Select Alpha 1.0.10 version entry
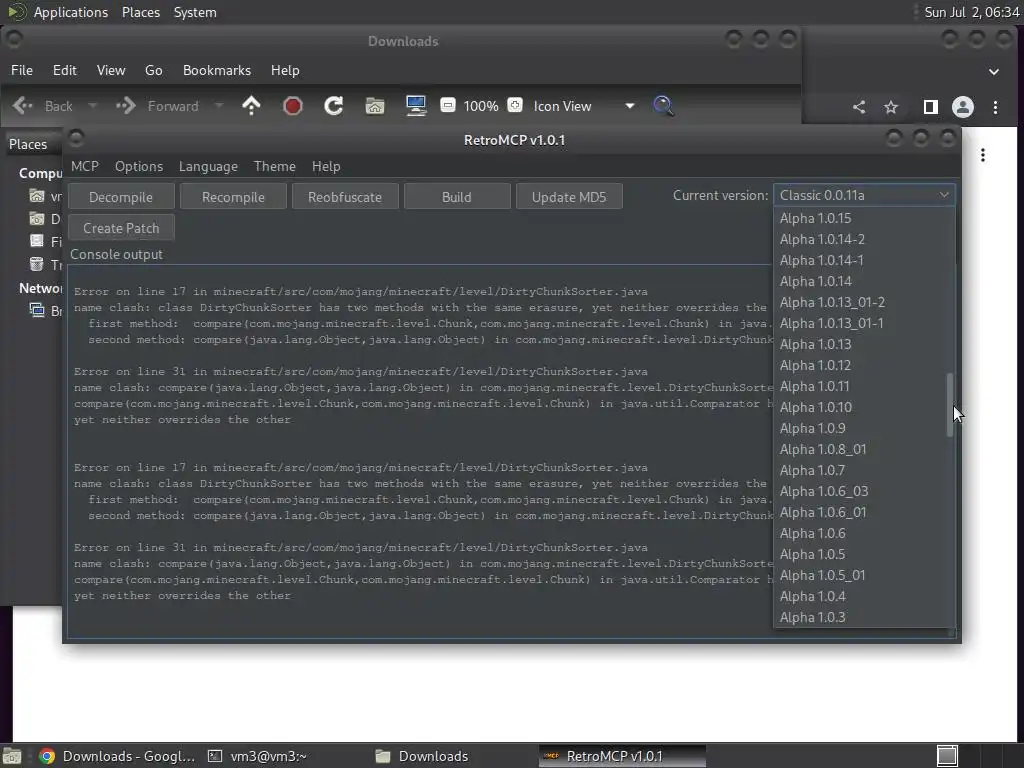The image size is (1024, 768). (x=861, y=407)
